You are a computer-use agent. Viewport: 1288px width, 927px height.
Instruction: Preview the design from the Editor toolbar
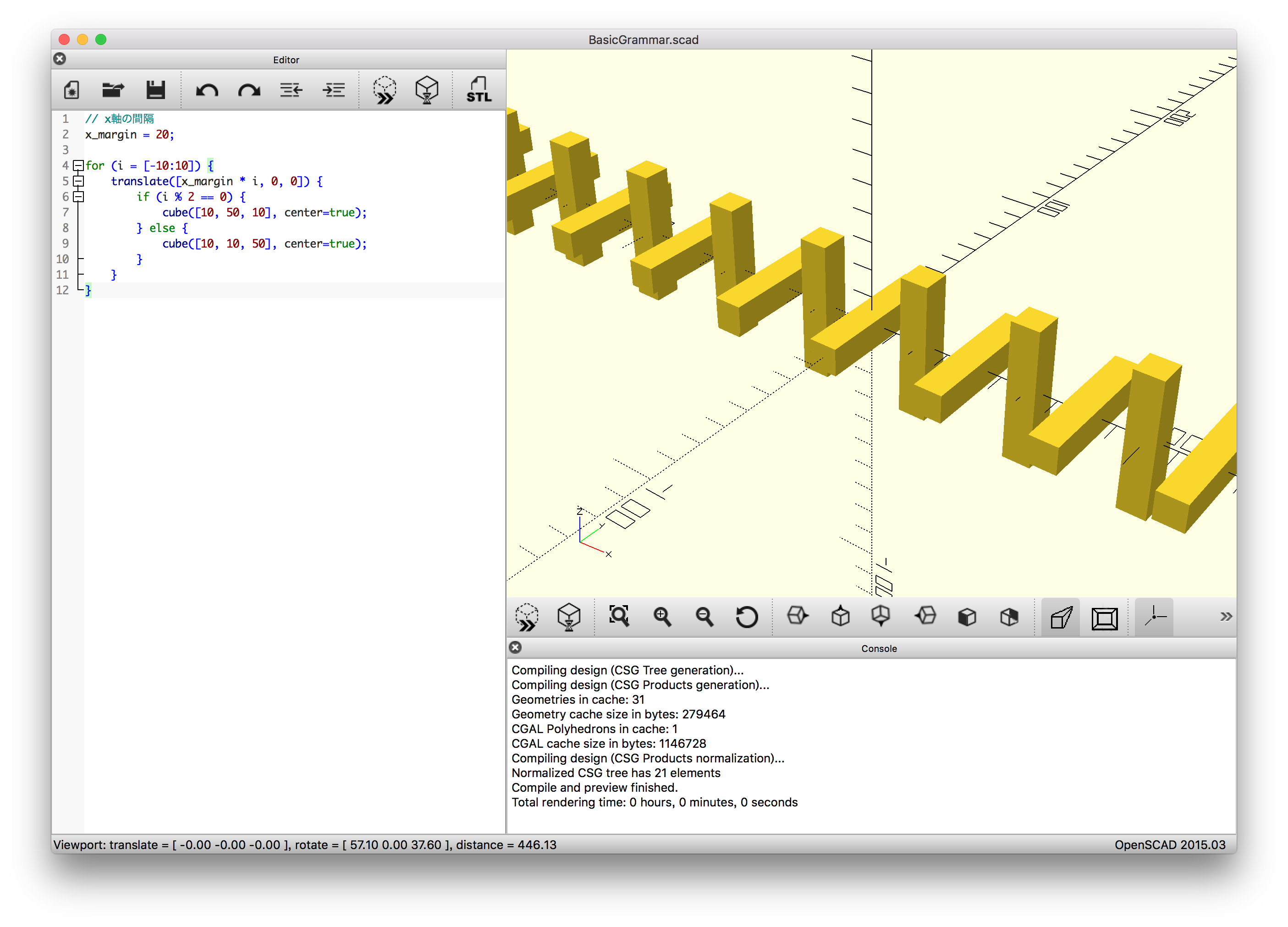click(384, 90)
